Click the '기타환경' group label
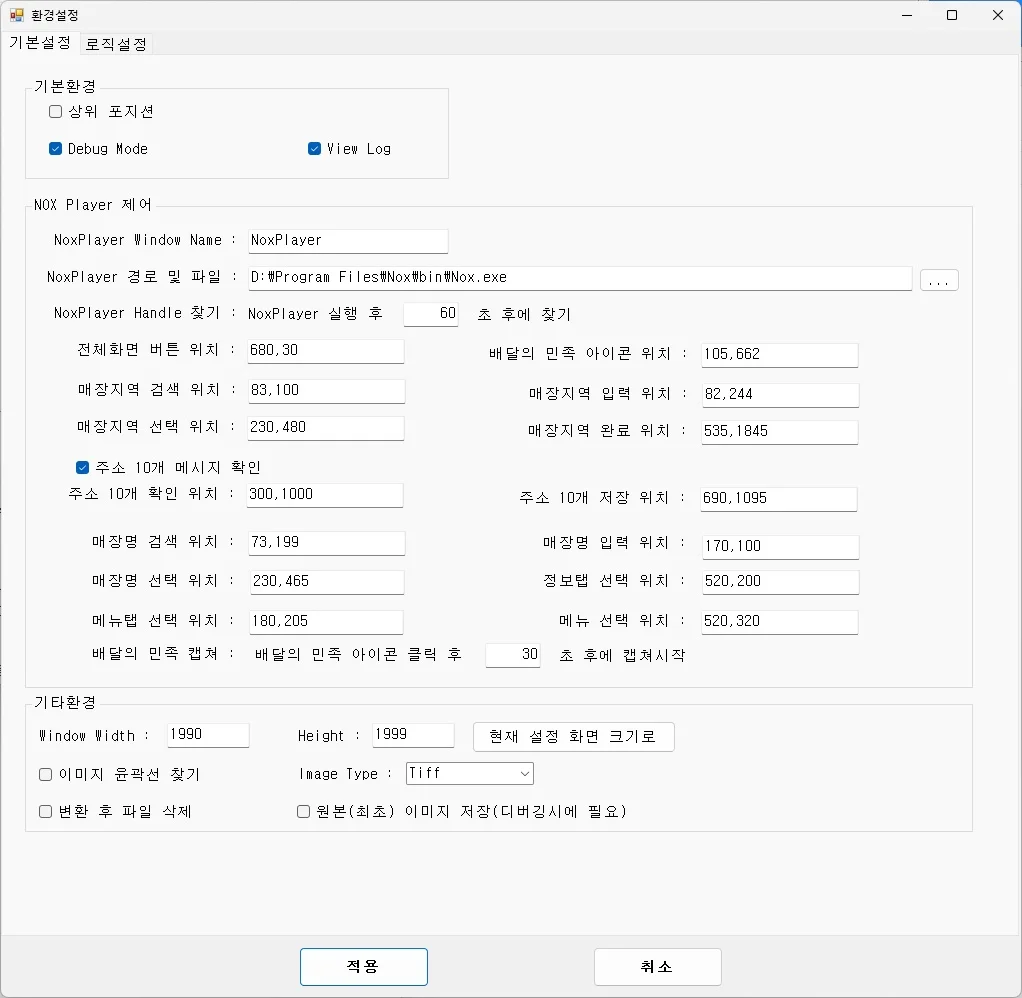This screenshot has height=998, width=1022. (65, 702)
